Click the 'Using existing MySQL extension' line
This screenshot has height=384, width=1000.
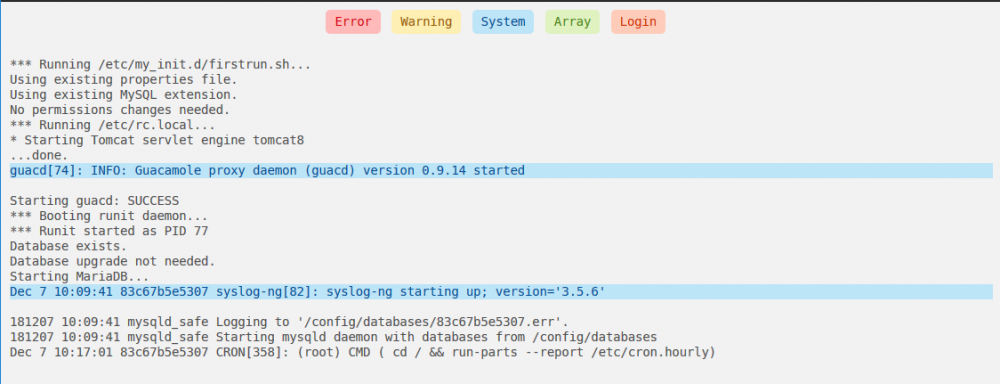tap(123, 94)
